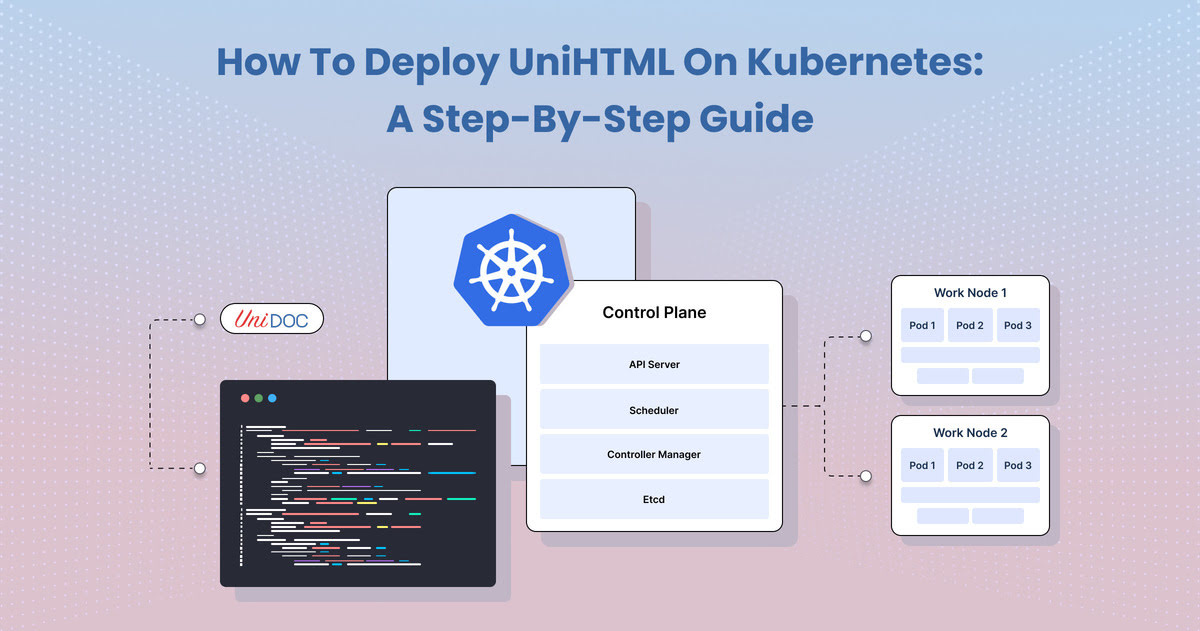Expand the Work Node 1 card
This screenshot has width=1200, height=631.
coord(969,292)
